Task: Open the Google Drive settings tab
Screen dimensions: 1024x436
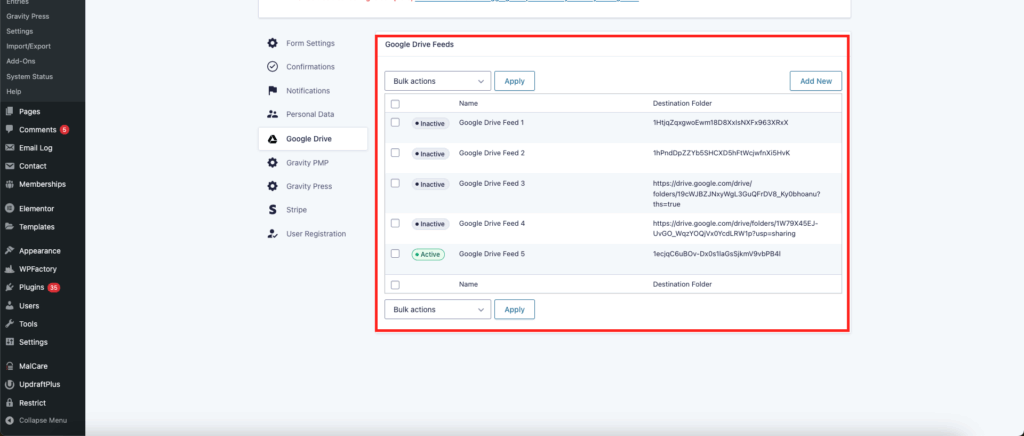Action: (x=313, y=139)
